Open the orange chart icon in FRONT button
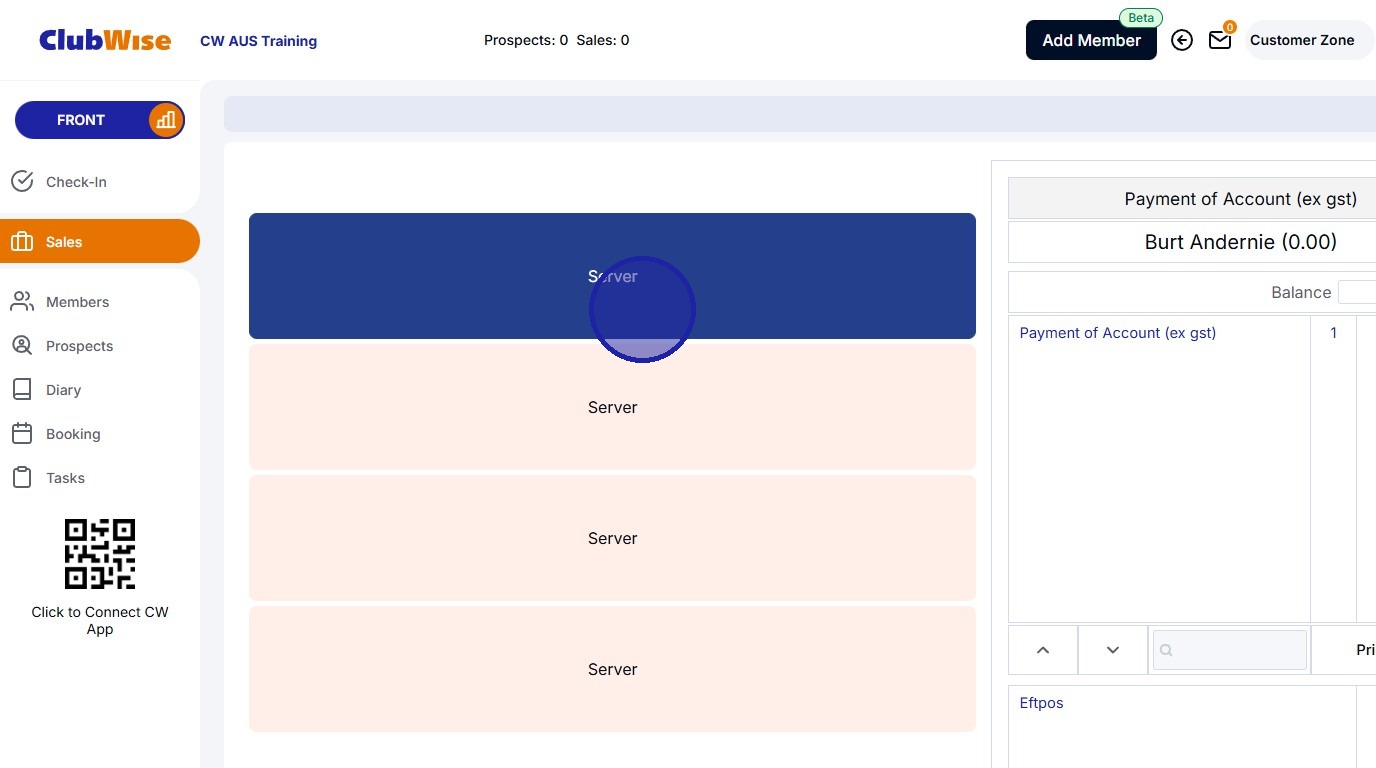The image size is (1376, 768). (165, 120)
